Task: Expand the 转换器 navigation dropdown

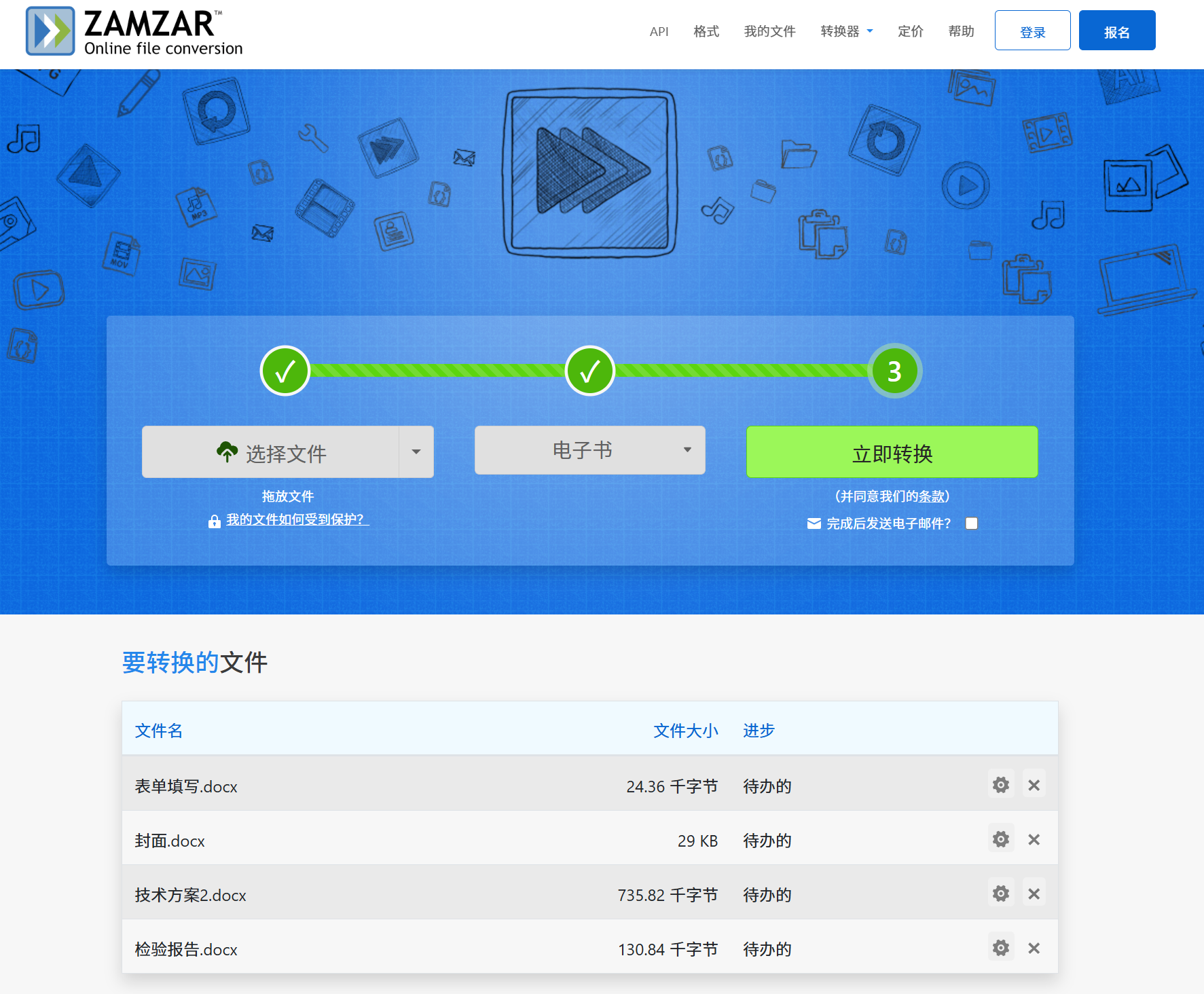Action: point(846,31)
